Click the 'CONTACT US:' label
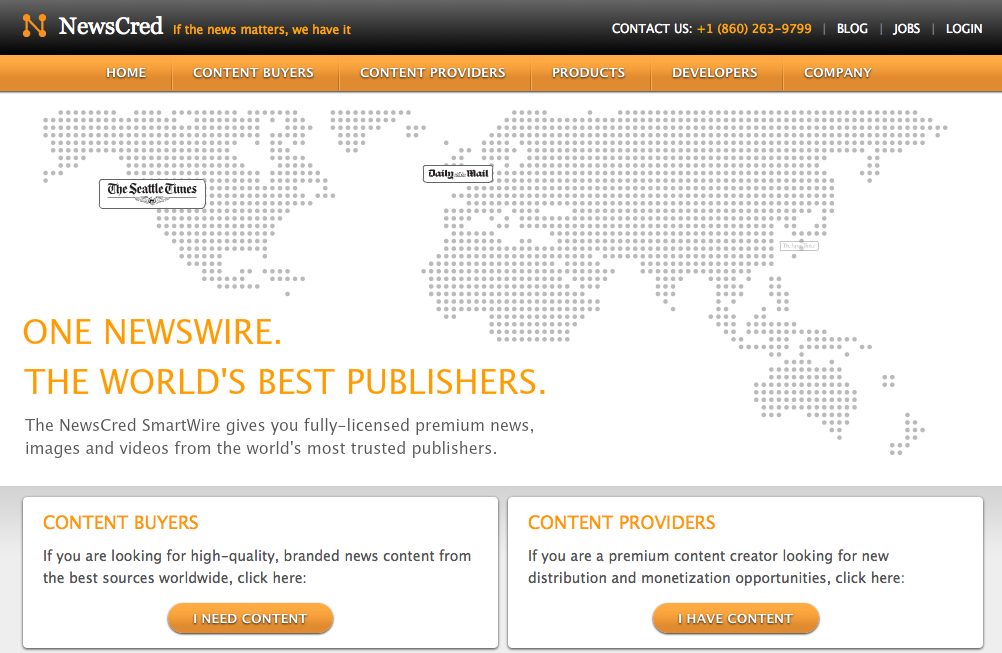The width and height of the screenshot is (1002, 653). click(652, 29)
